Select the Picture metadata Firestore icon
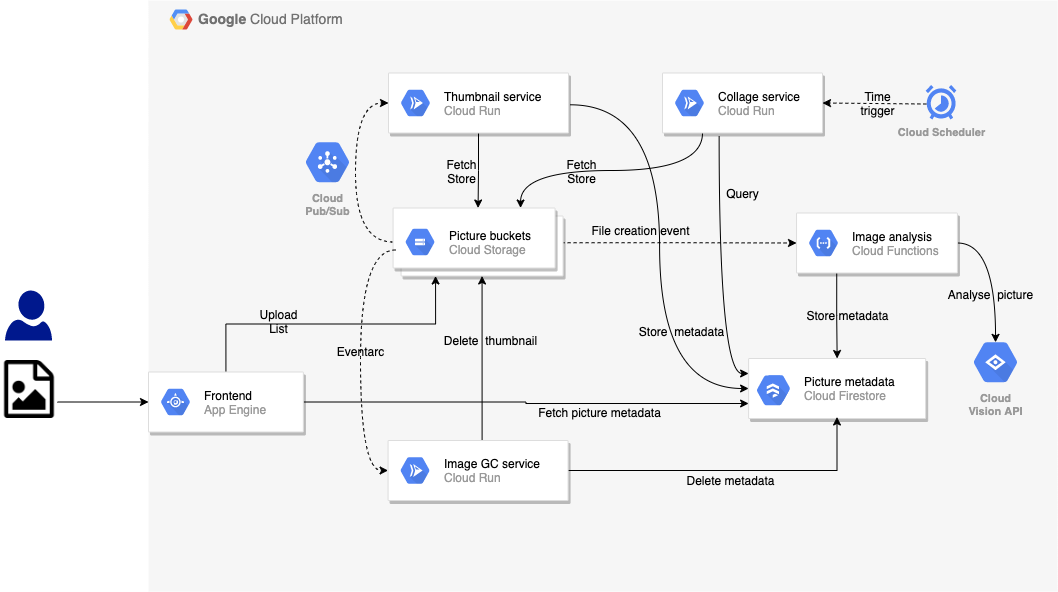Screen dimensions: 1058x592 (774, 389)
